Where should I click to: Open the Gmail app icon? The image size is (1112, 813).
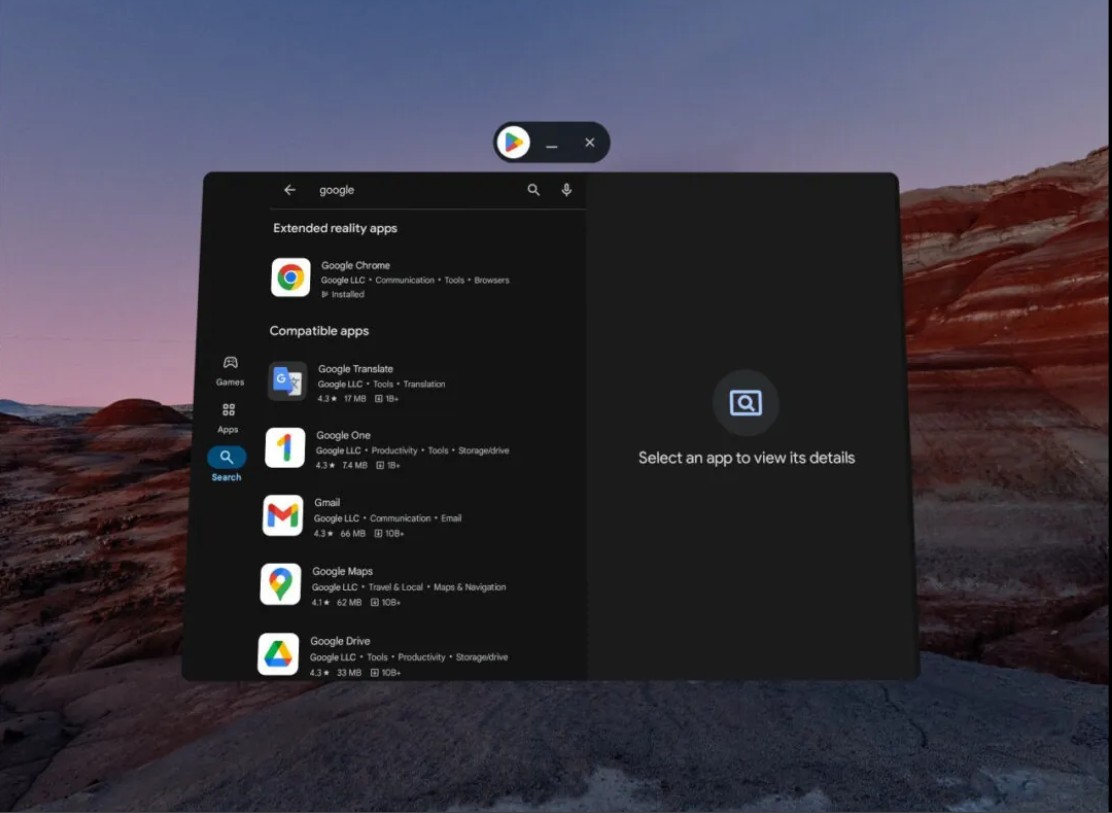(x=283, y=516)
